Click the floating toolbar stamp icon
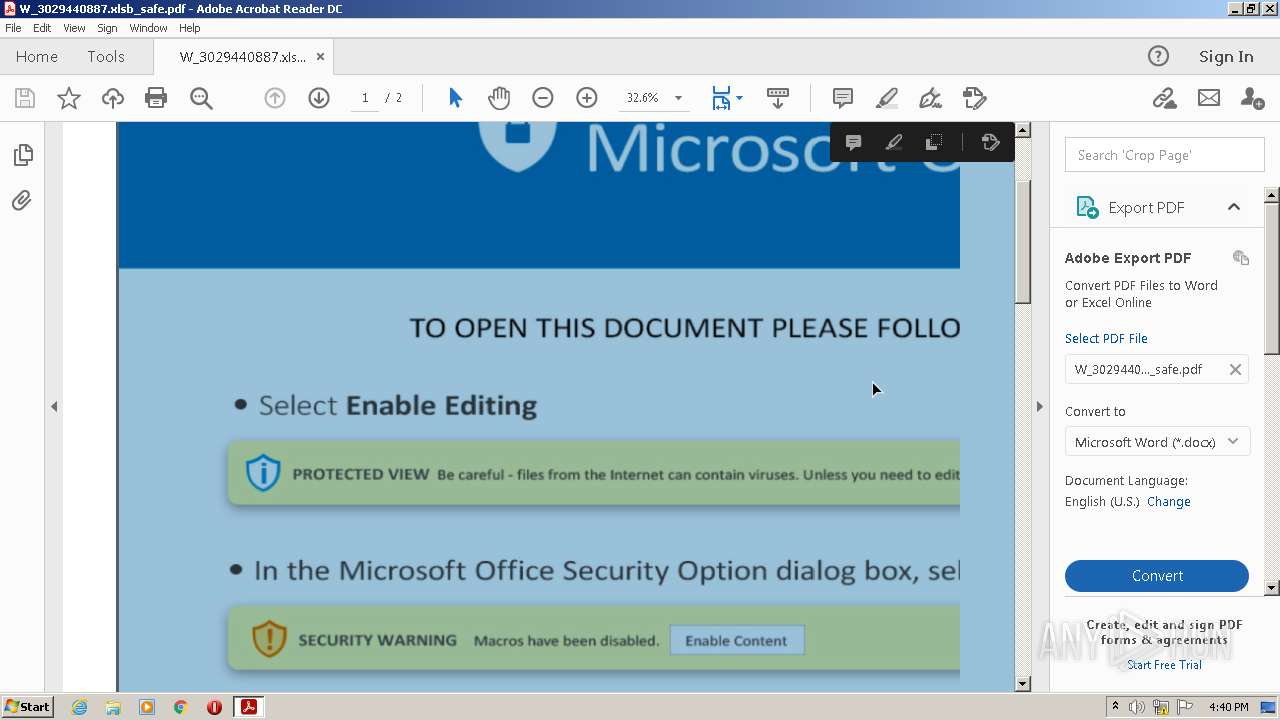The height and width of the screenshot is (720, 1280). (991, 142)
